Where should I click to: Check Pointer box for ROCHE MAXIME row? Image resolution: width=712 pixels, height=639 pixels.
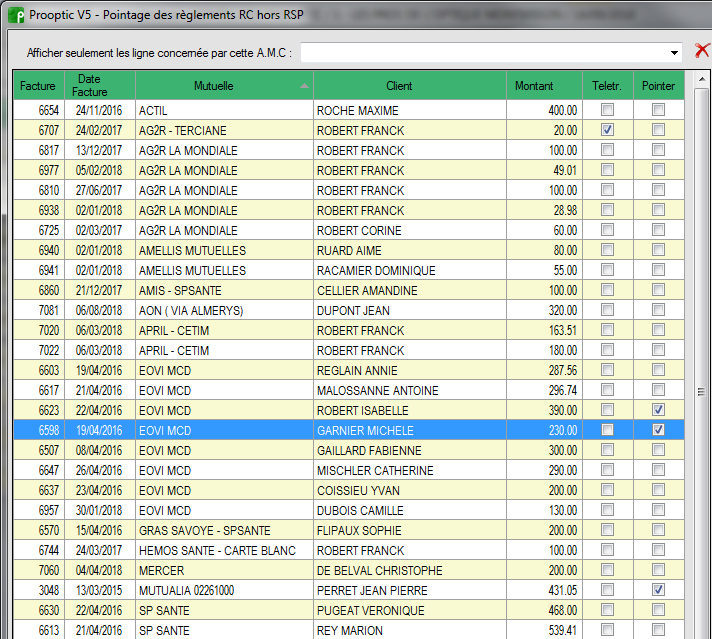click(x=658, y=110)
